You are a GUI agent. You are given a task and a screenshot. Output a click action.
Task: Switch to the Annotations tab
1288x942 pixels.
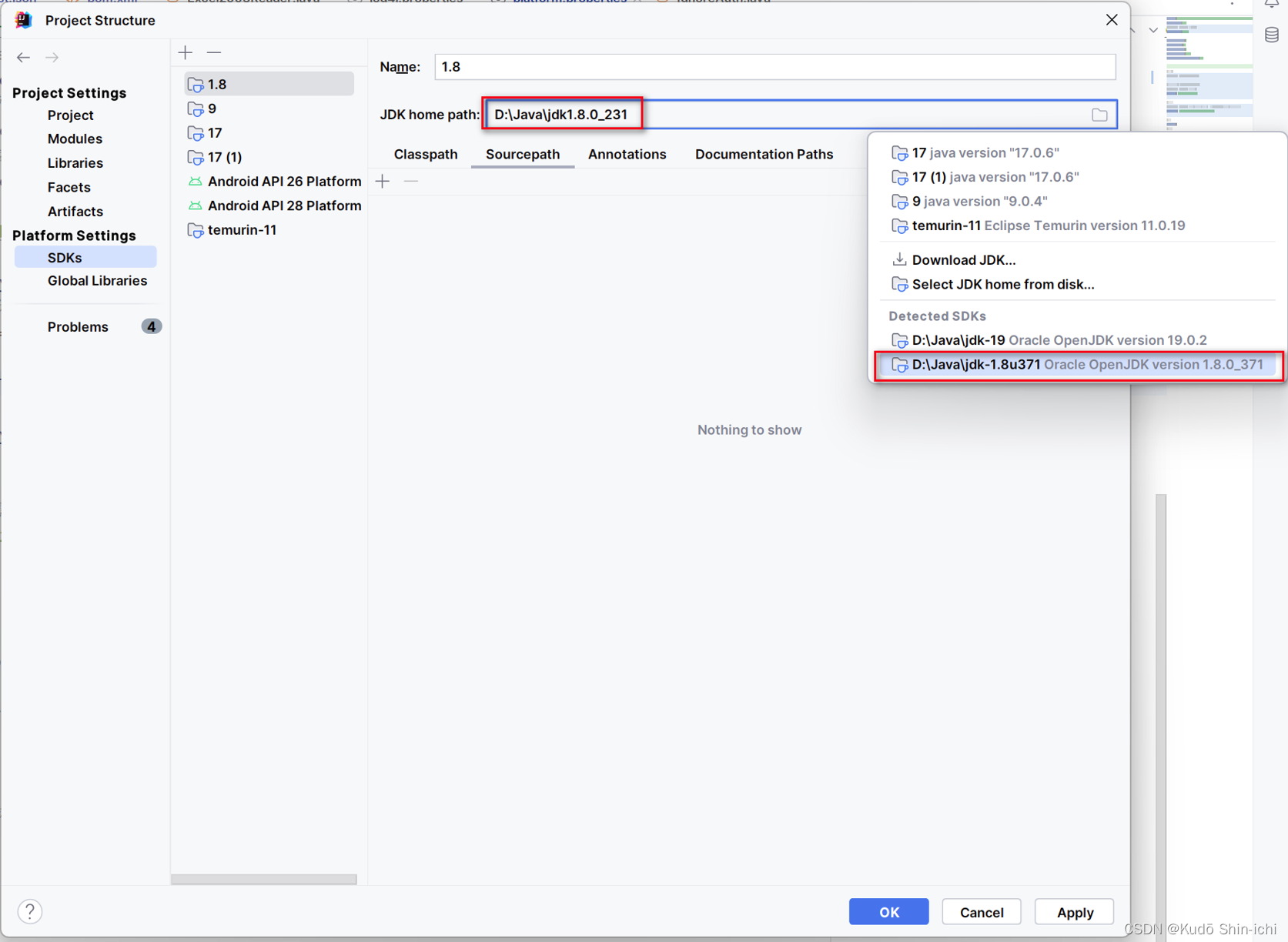[627, 154]
